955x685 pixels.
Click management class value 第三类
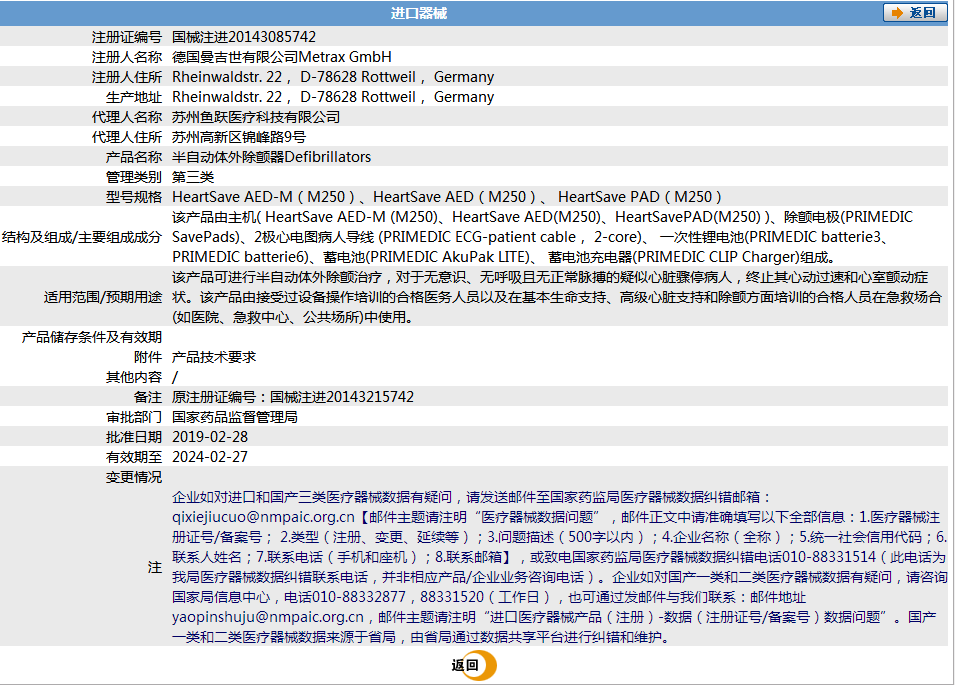click(193, 177)
